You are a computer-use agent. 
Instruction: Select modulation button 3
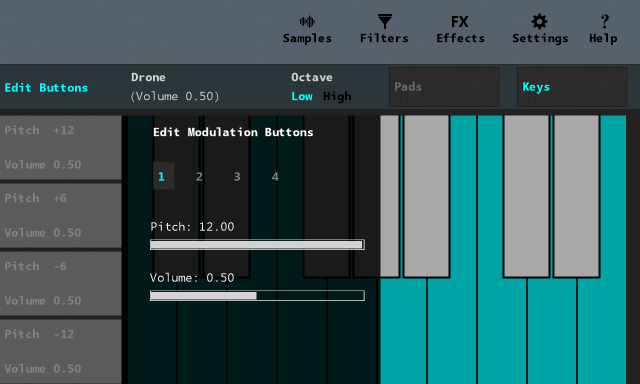pos(237,176)
